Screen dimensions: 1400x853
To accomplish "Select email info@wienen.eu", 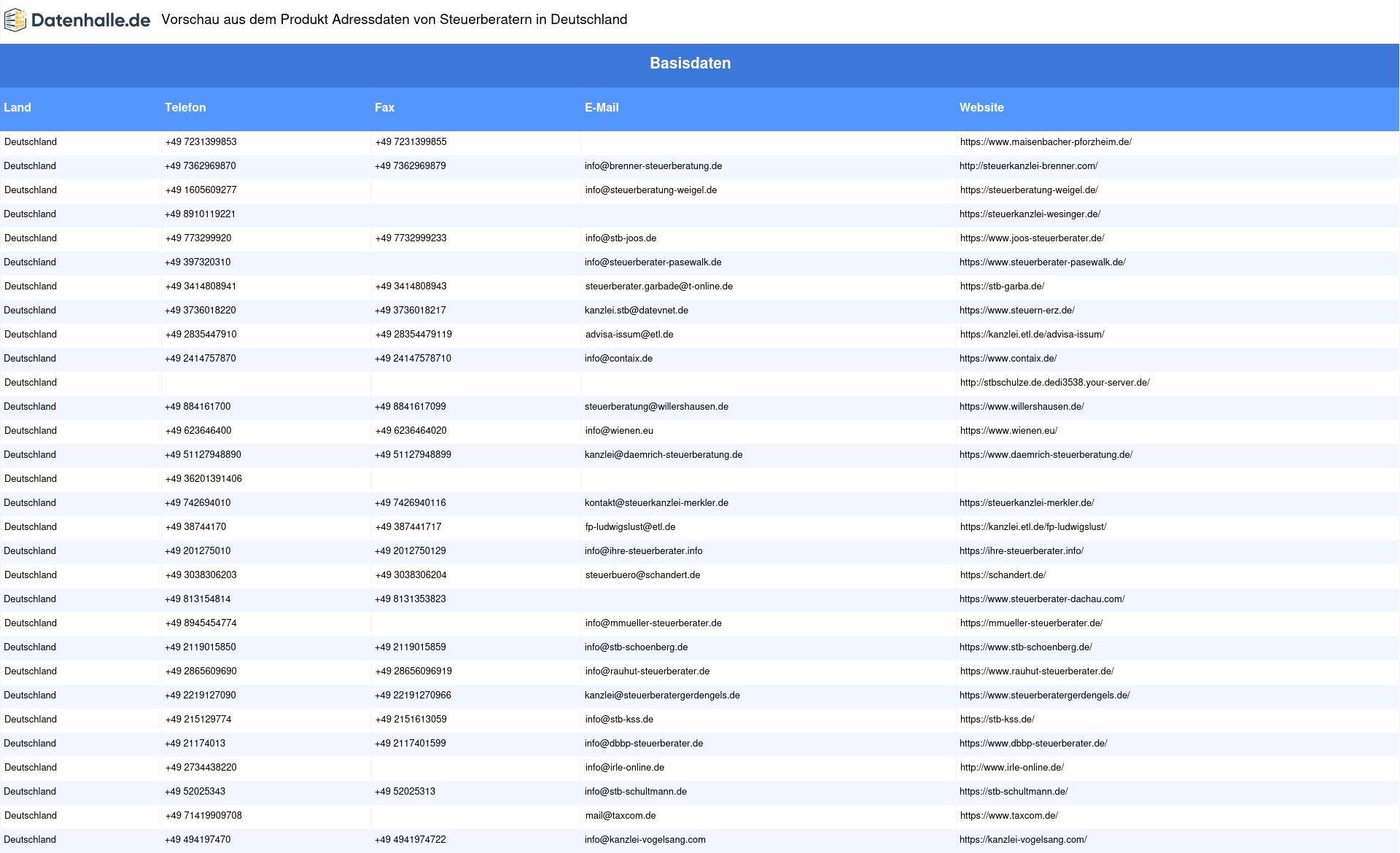I will (x=619, y=431).
